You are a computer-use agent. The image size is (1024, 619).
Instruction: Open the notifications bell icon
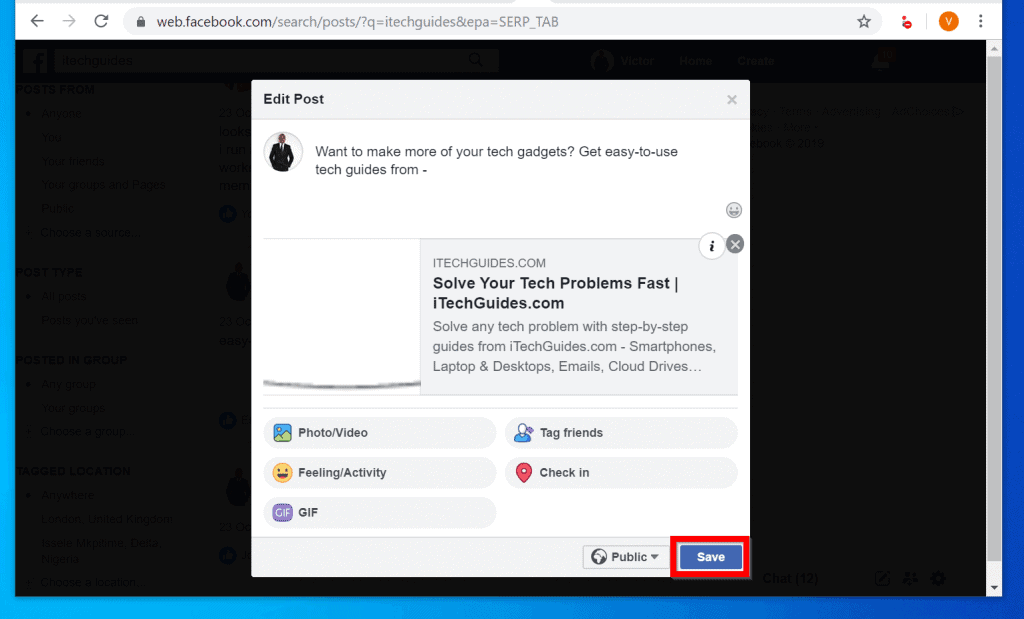coord(880,61)
